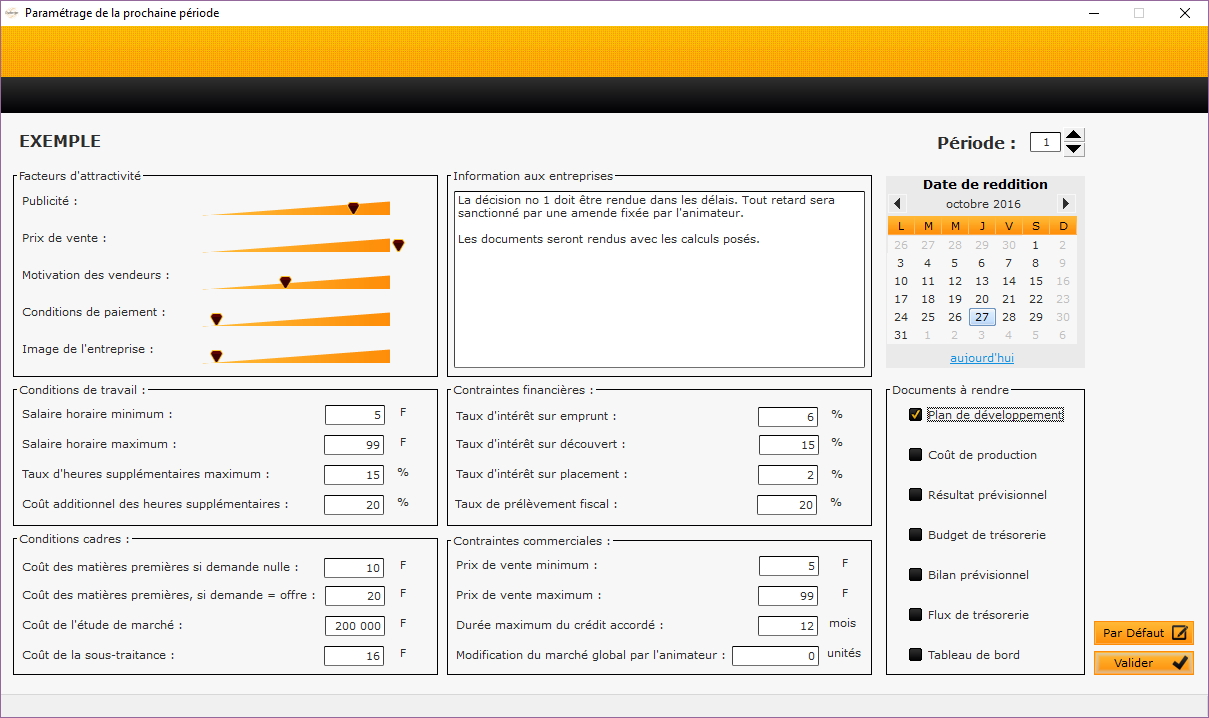Image resolution: width=1209 pixels, height=718 pixels.
Task: Uncheck Plan de développement
Action: point(915,414)
